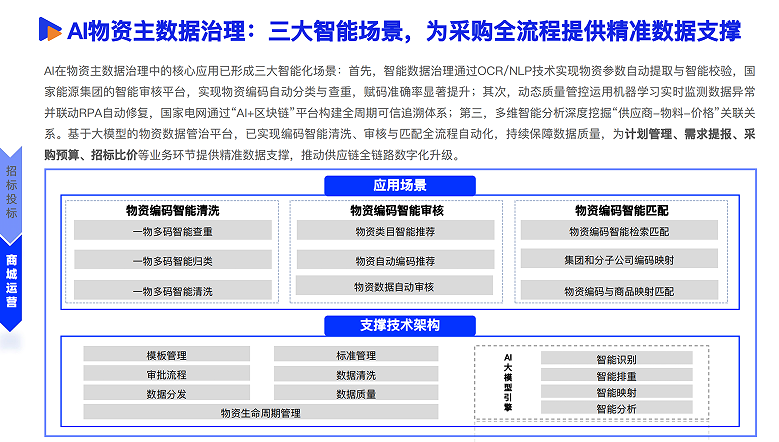
Task: Select the 物资类目智能推荐 box
Action: coord(395,231)
